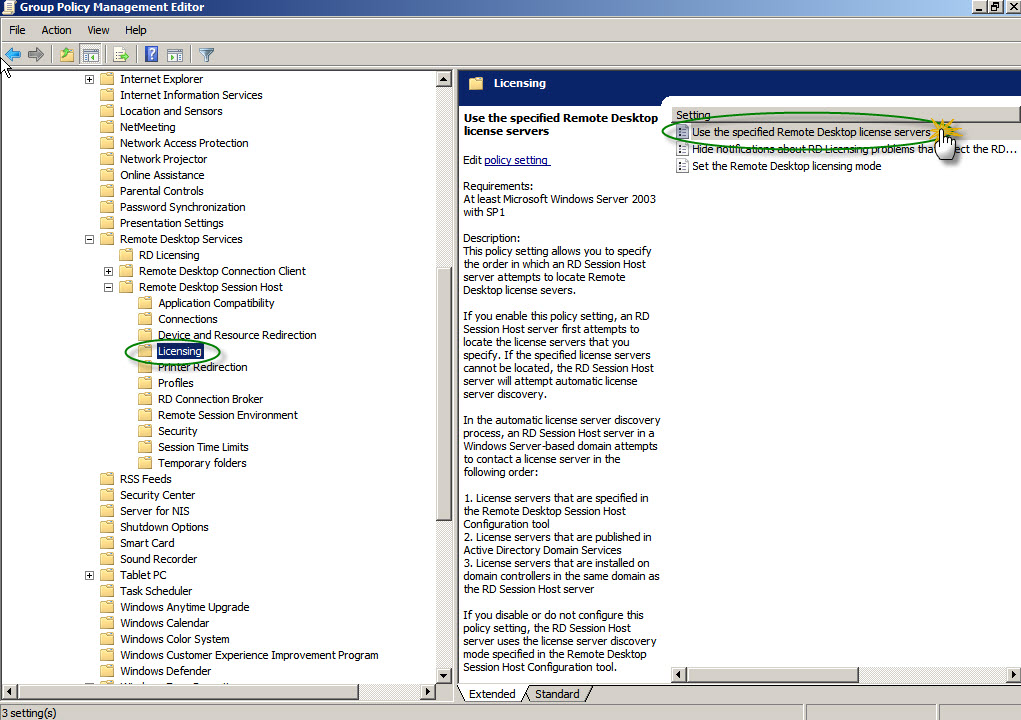
Task: Click the tree pane horizontal scroll left arrow
Action: point(9,691)
